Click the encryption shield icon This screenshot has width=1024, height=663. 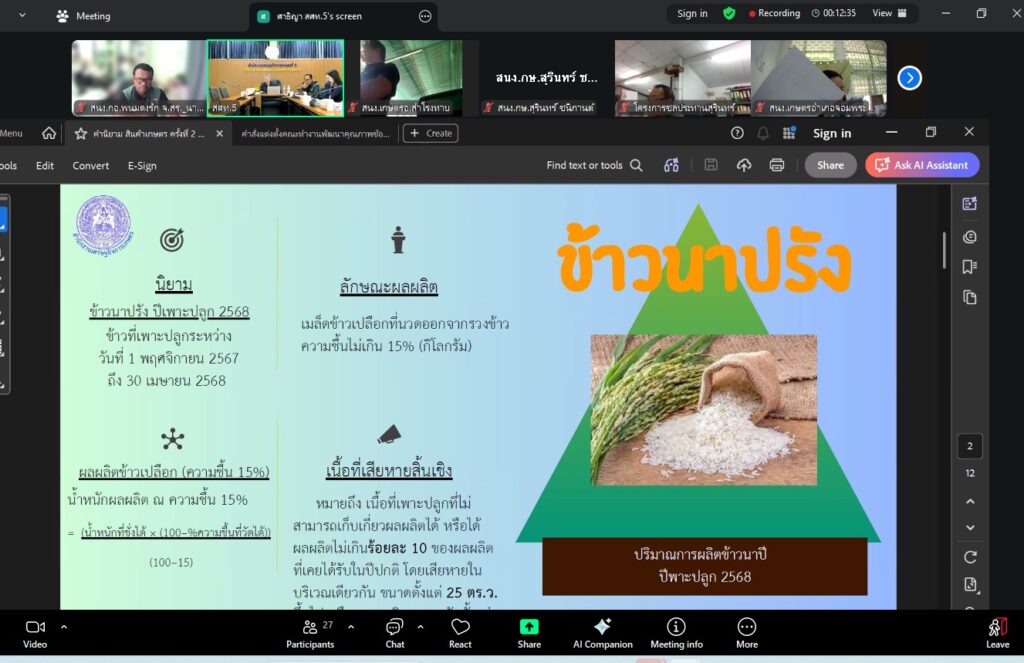[730, 14]
